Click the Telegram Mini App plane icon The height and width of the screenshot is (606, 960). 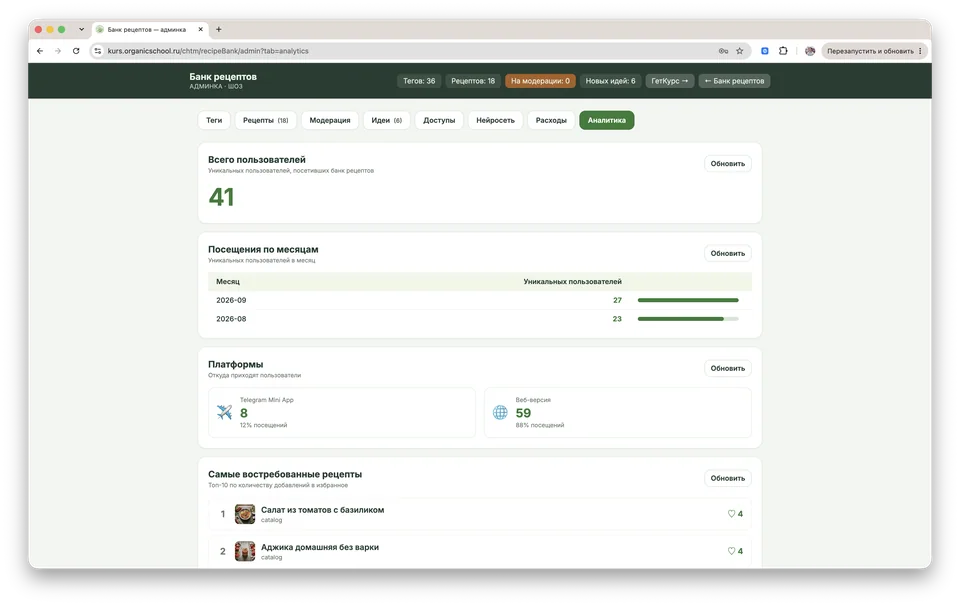[225, 412]
